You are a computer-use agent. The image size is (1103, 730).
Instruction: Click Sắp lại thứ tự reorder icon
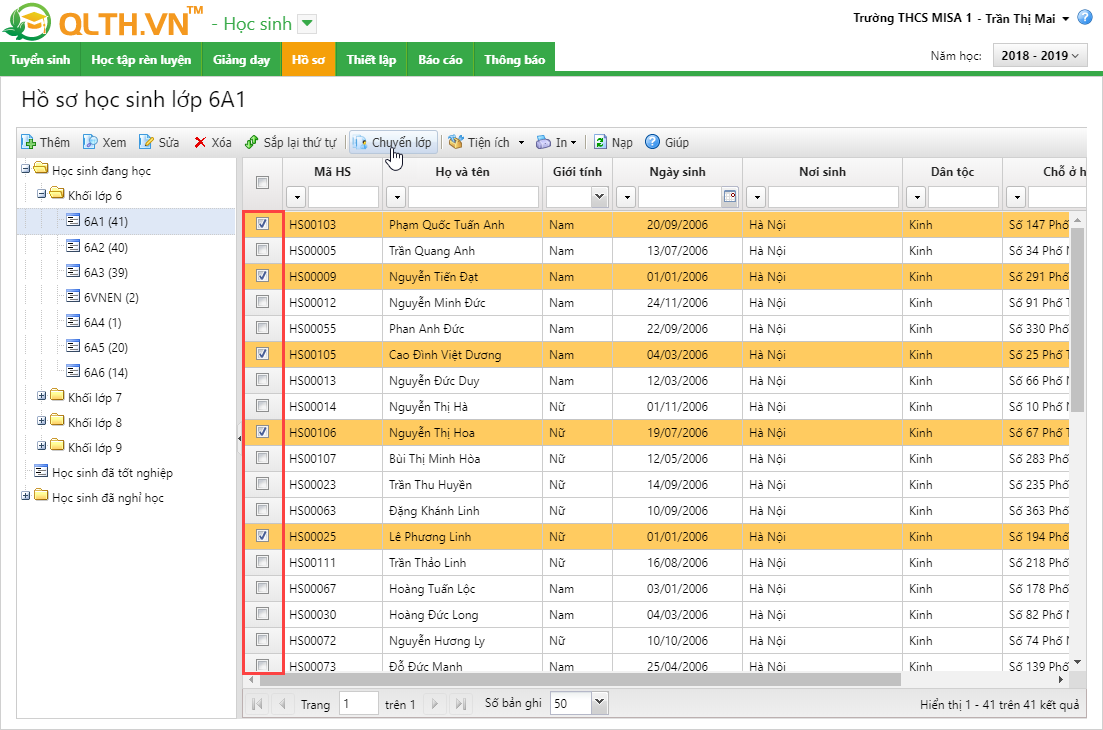click(x=252, y=142)
